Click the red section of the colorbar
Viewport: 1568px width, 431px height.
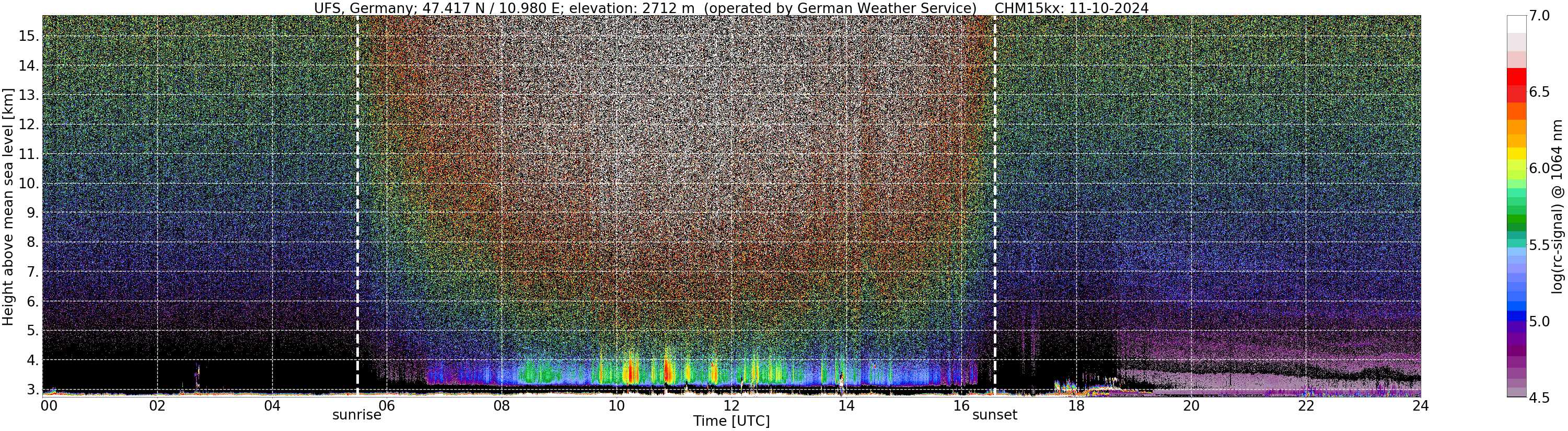coord(1516,85)
